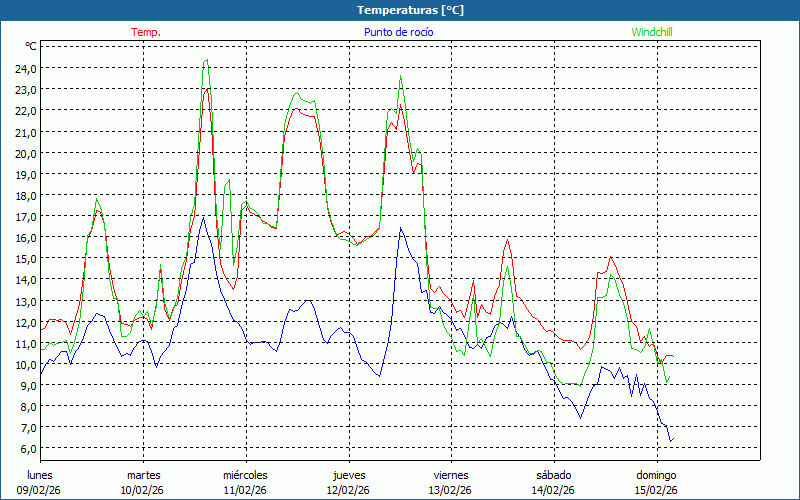The image size is (800, 500).
Task: Click the 09/02/26 date label
Action: (x=40, y=490)
